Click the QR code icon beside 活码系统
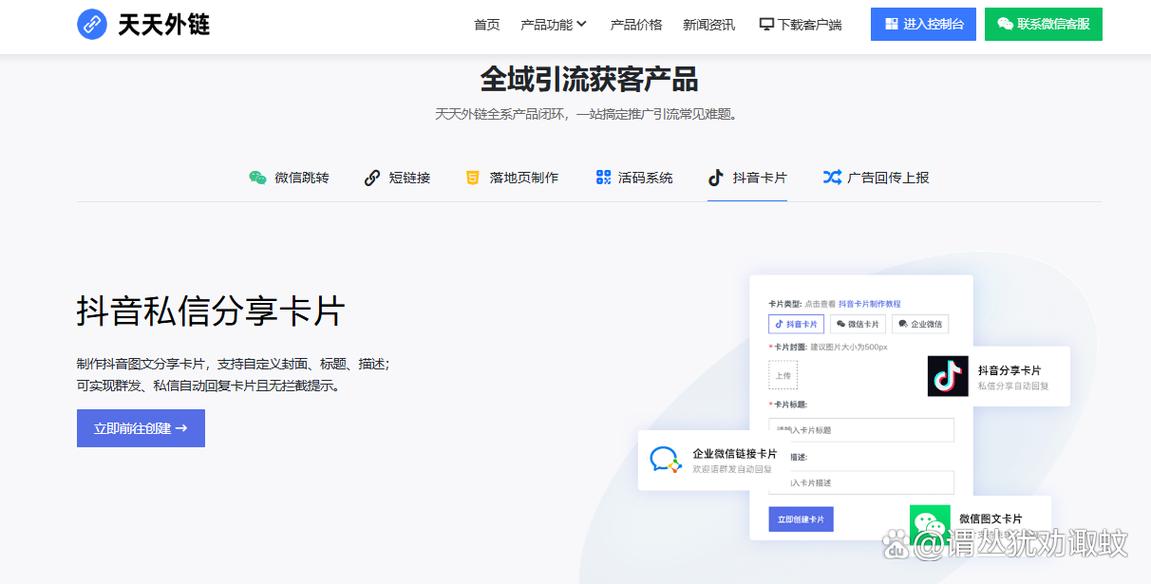The height and width of the screenshot is (584, 1151). pos(603,178)
